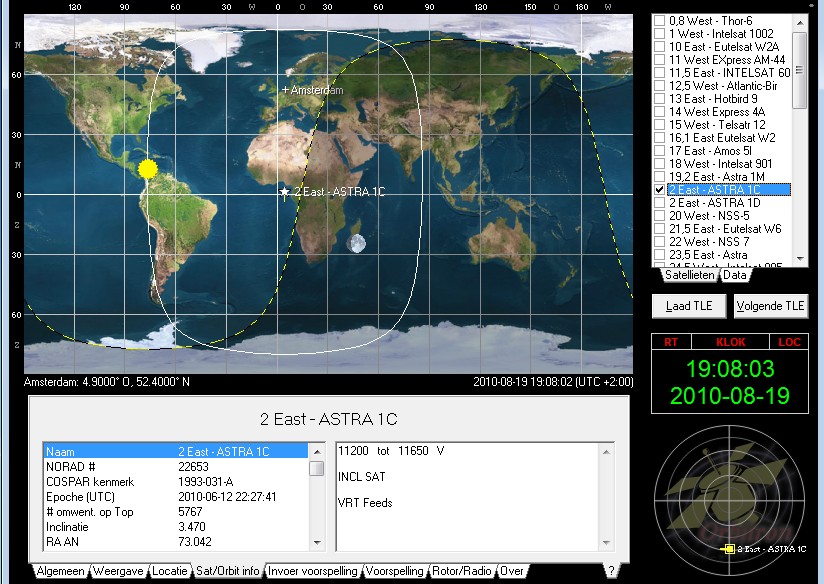This screenshot has width=824, height=584.
Task: Check the 22 West - NSS 7 box
Action: tap(659, 242)
